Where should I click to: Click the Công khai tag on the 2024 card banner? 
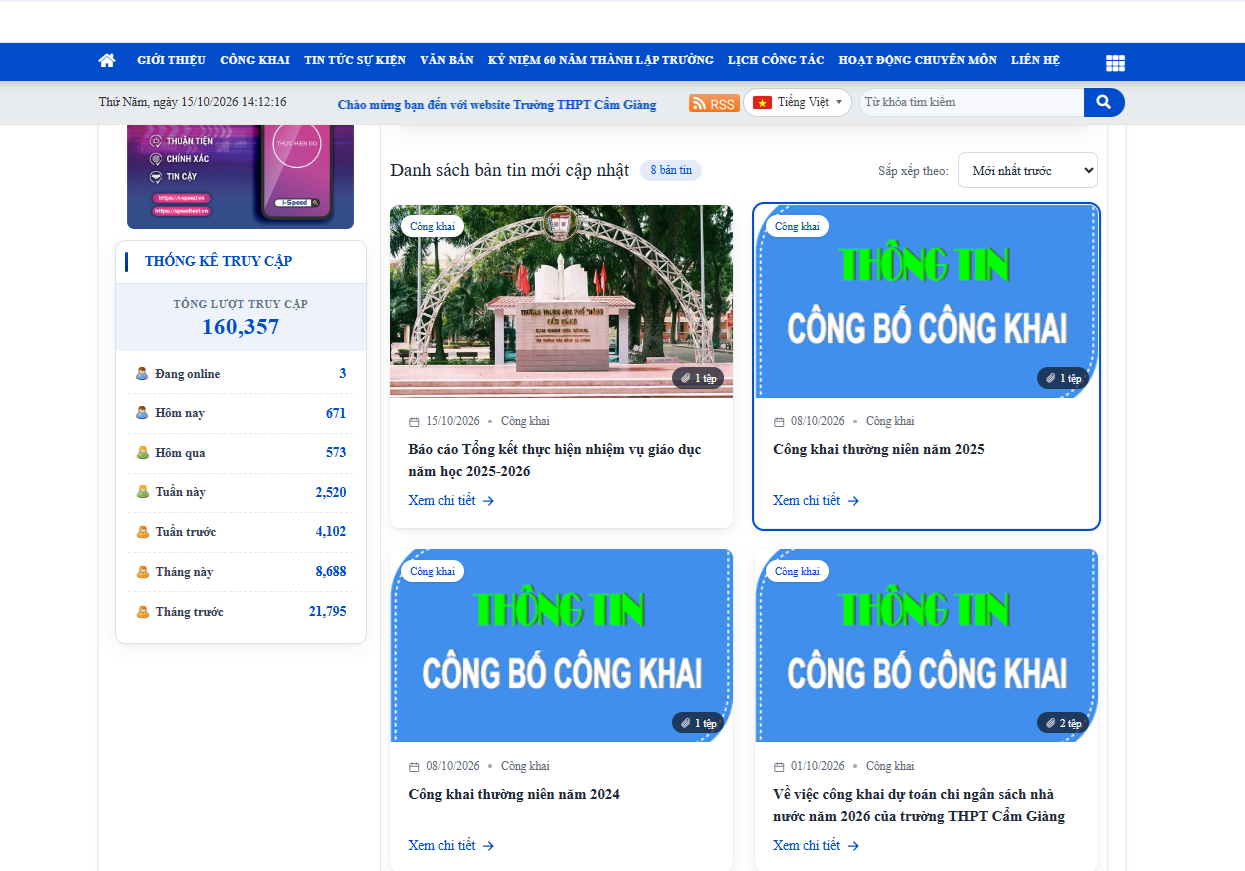point(432,571)
